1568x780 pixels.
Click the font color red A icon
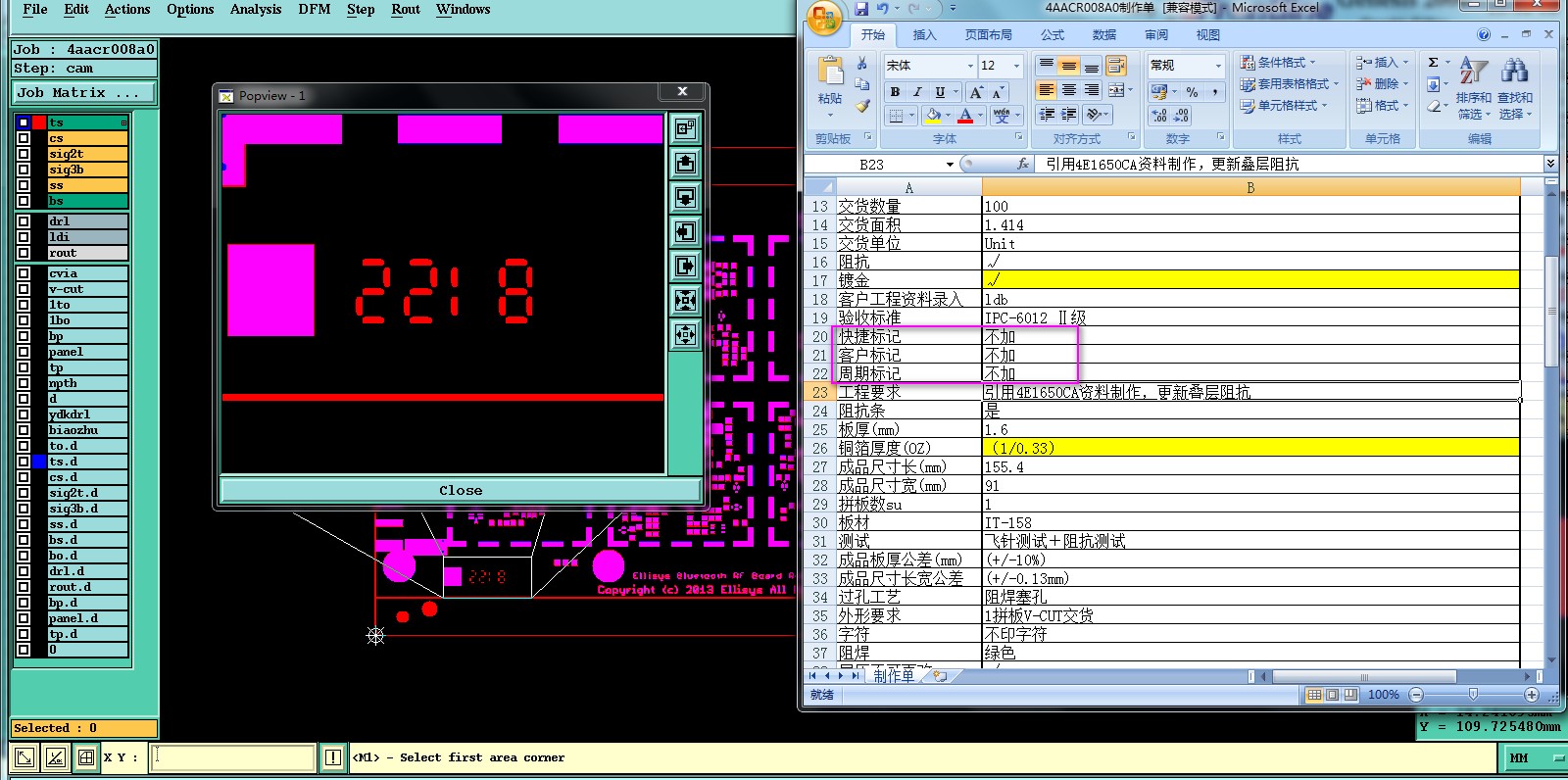(x=965, y=116)
